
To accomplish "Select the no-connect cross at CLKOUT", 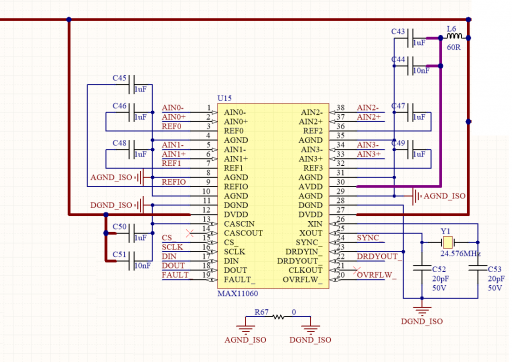I will click(x=356, y=270).
